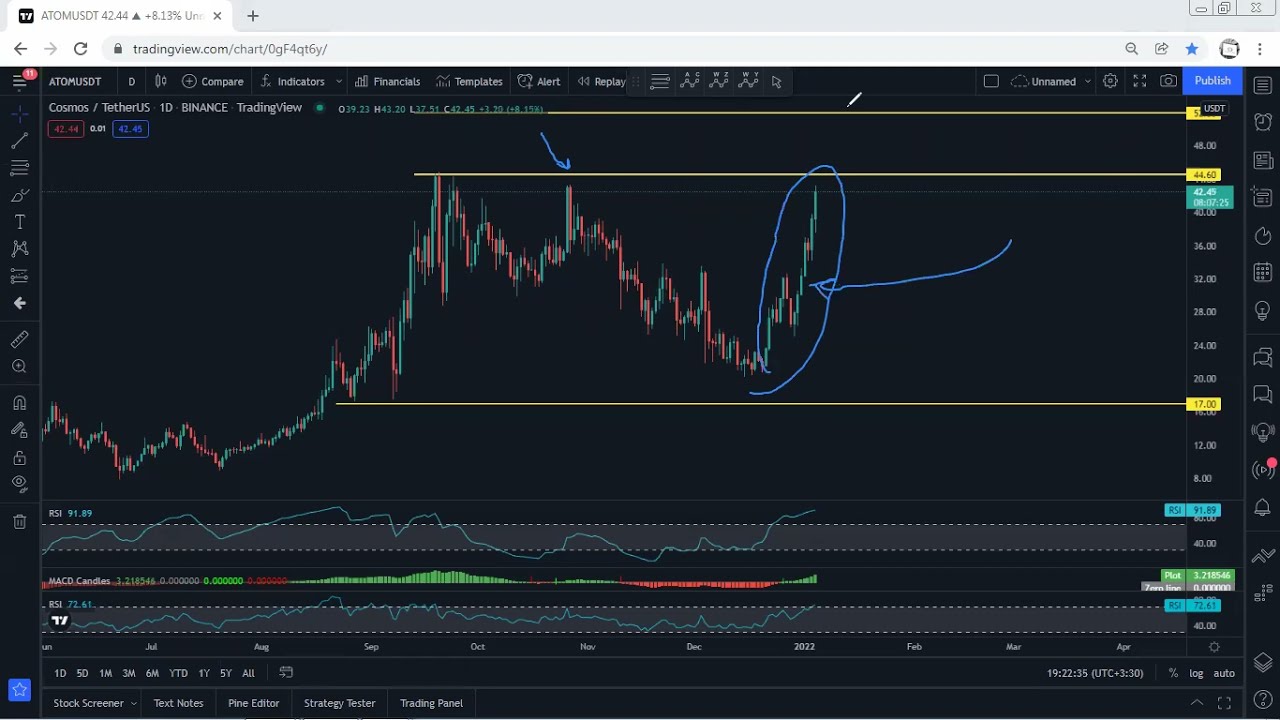The image size is (1280, 720).
Task: Take a chart snapshot with camera
Action: tap(1169, 81)
